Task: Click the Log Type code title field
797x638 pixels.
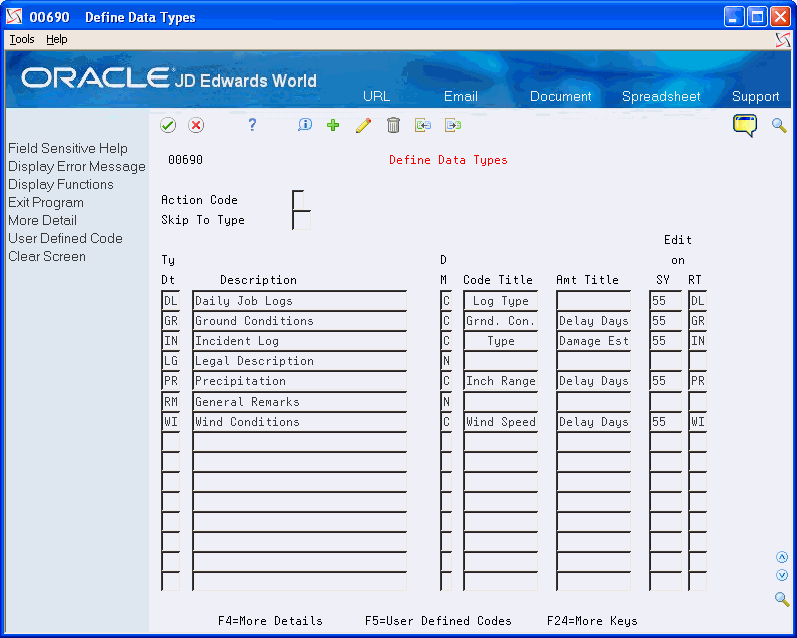Action: coord(500,300)
